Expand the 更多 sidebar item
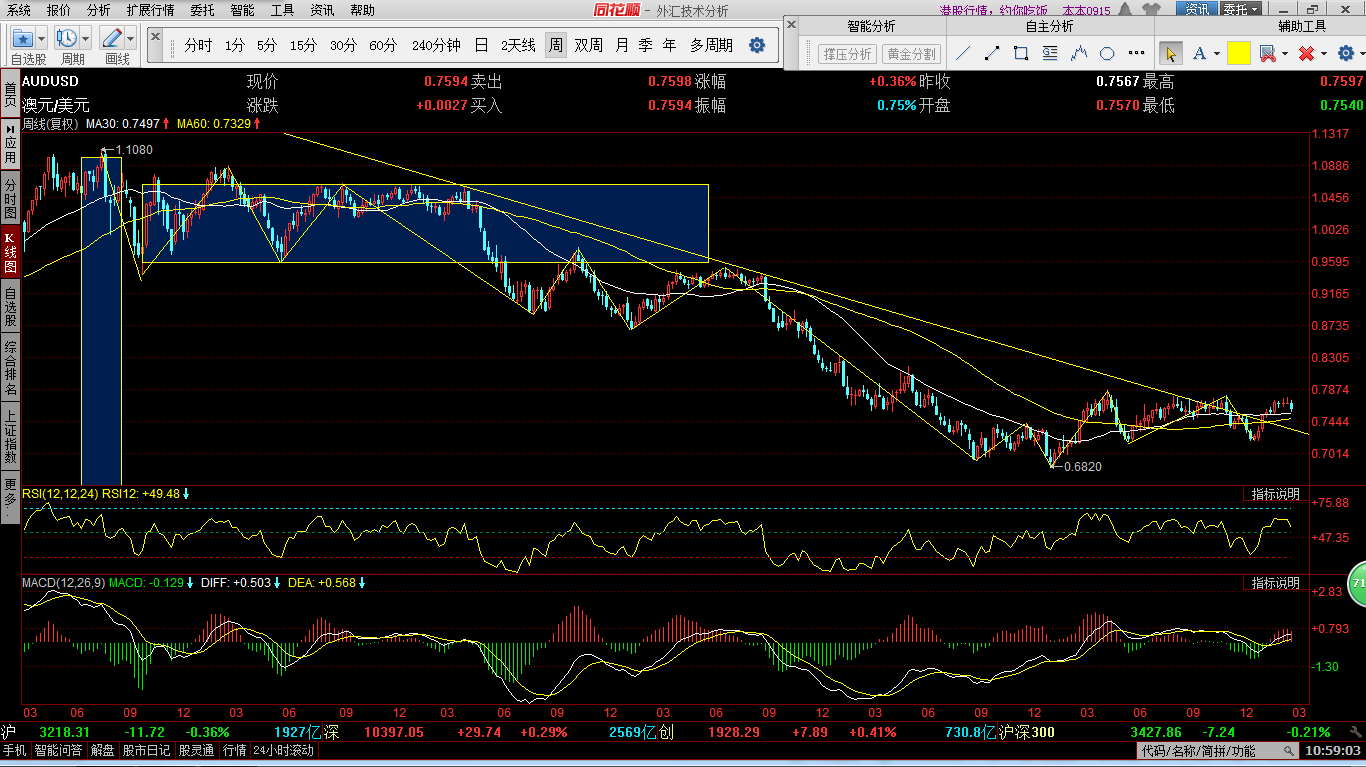Screen dimensions: 1366x767 pyautogui.click(x=10, y=495)
